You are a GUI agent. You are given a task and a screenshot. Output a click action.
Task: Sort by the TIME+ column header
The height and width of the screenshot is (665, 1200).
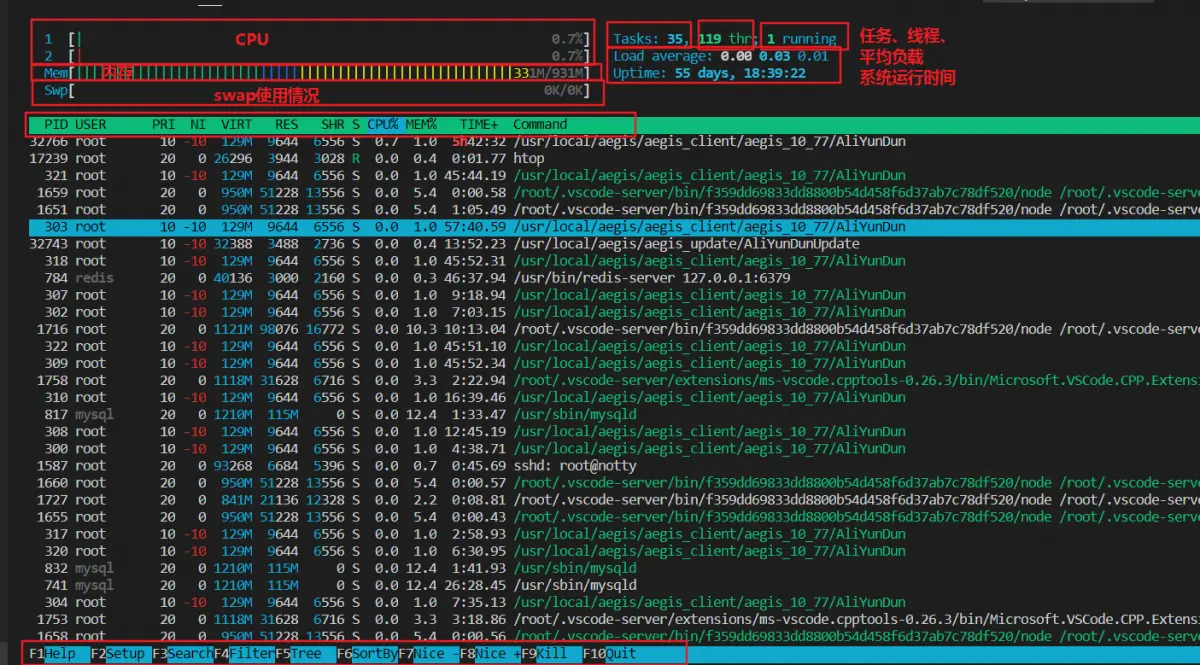point(480,125)
